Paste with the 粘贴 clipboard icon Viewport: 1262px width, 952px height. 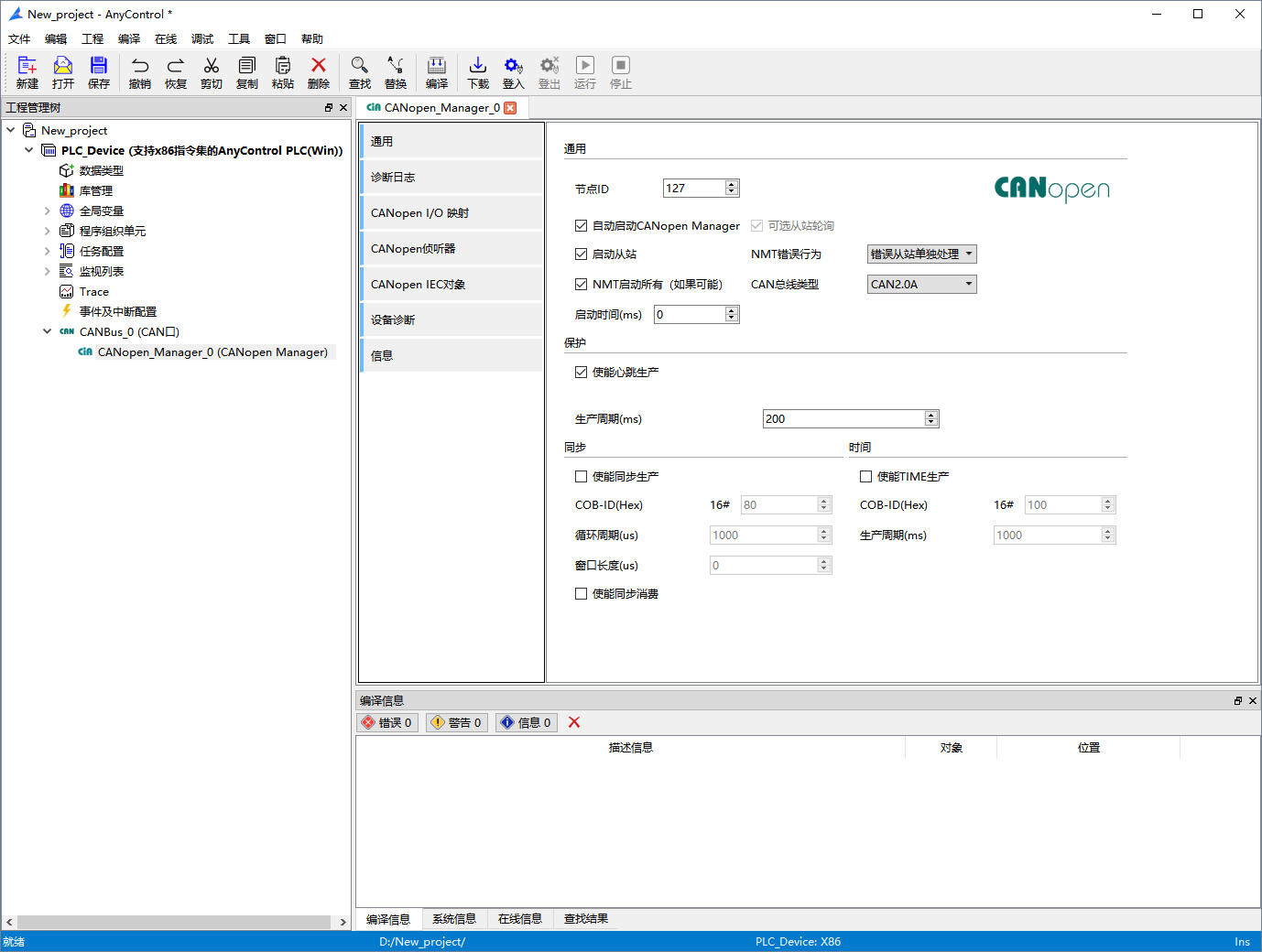point(283,72)
